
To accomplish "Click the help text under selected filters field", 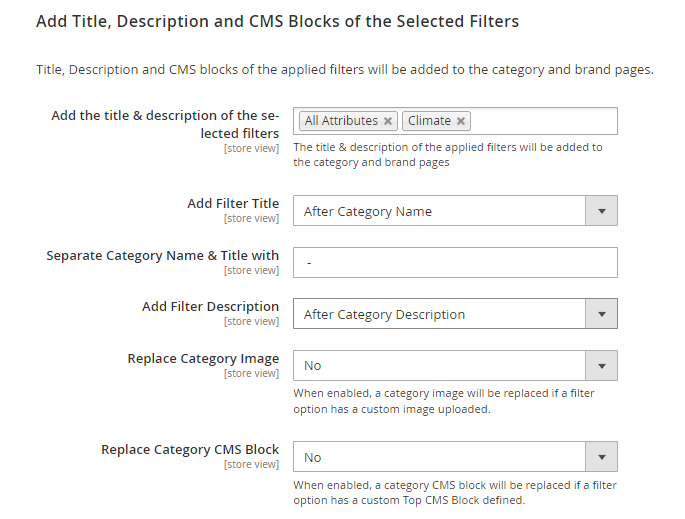I will pos(448,155).
